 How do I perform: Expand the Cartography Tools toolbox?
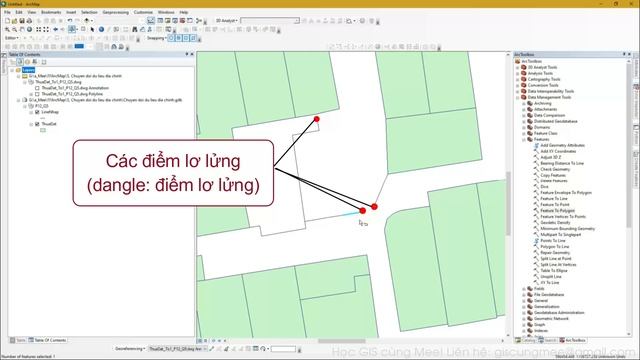point(518,80)
